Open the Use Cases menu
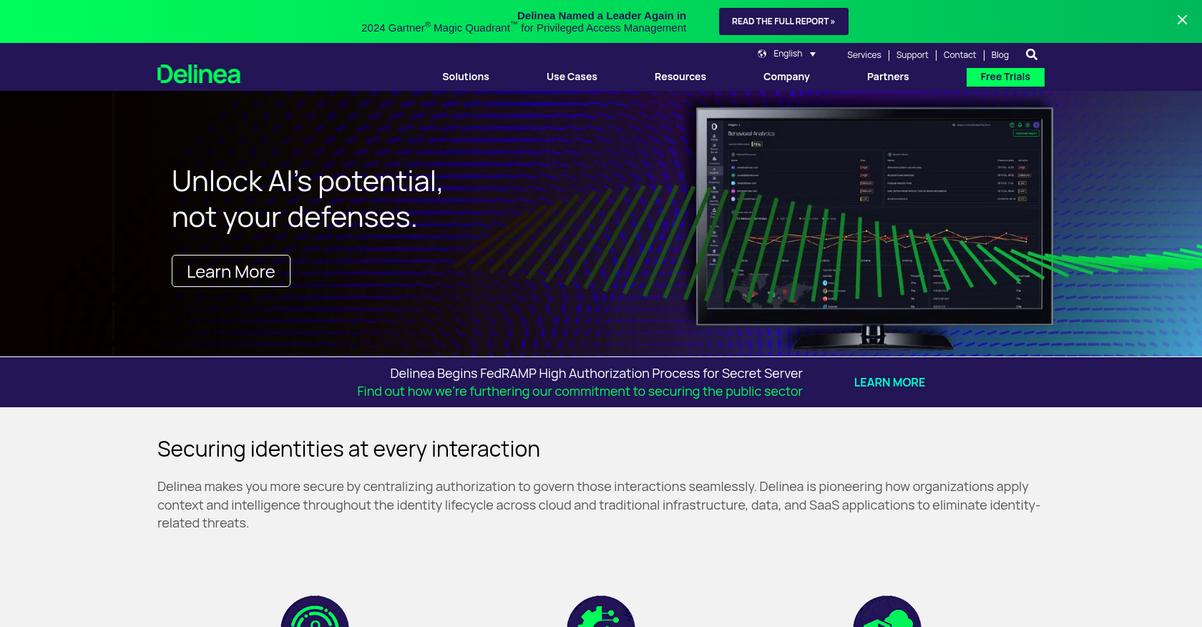 click(572, 77)
